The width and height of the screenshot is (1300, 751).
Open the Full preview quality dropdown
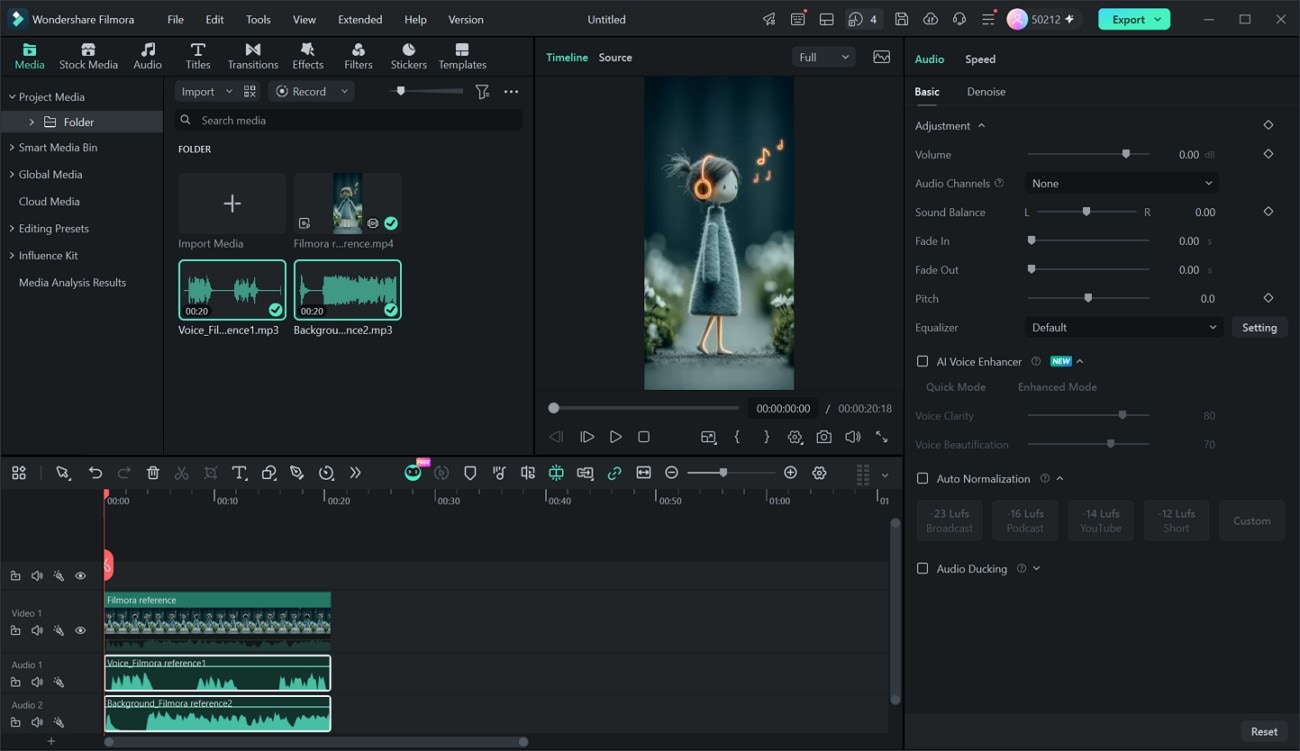click(x=824, y=57)
